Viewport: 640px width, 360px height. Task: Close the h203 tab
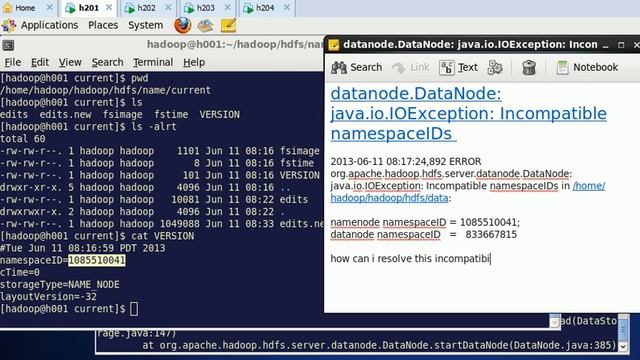pos(228,7)
